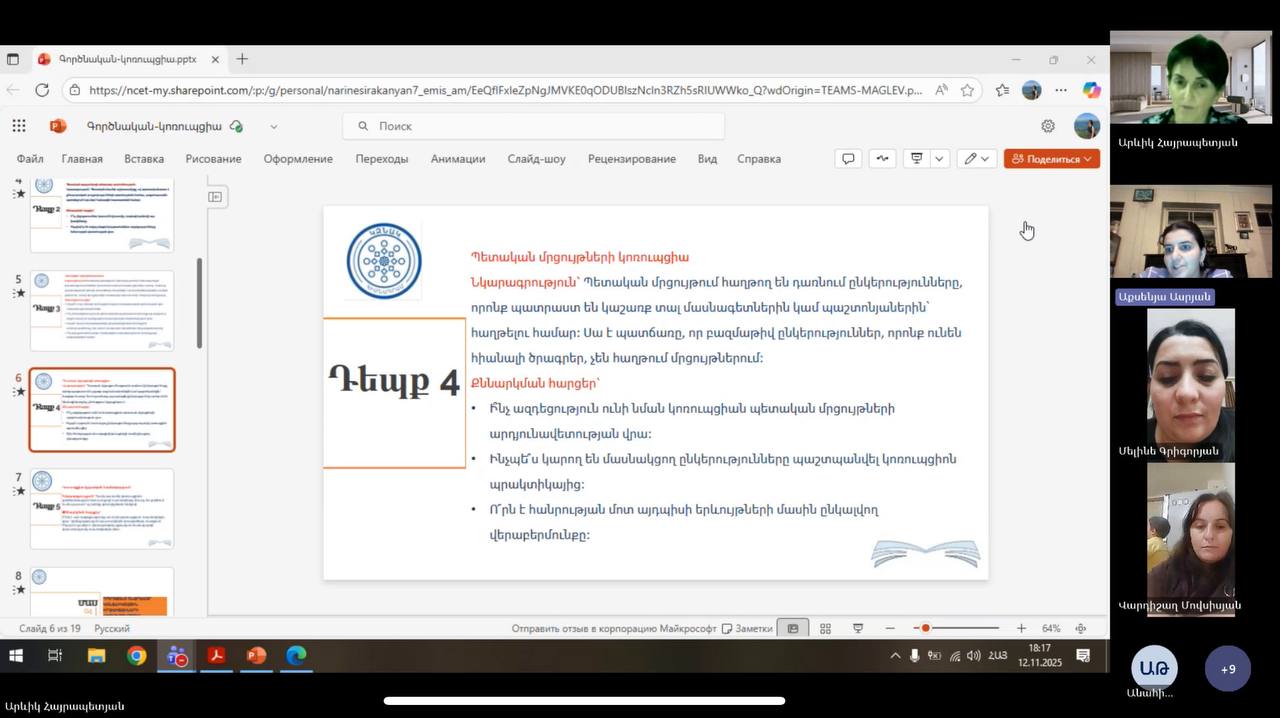Open the Вставка ribbon tab
Viewport: 1280px width, 718px height.
144,159
